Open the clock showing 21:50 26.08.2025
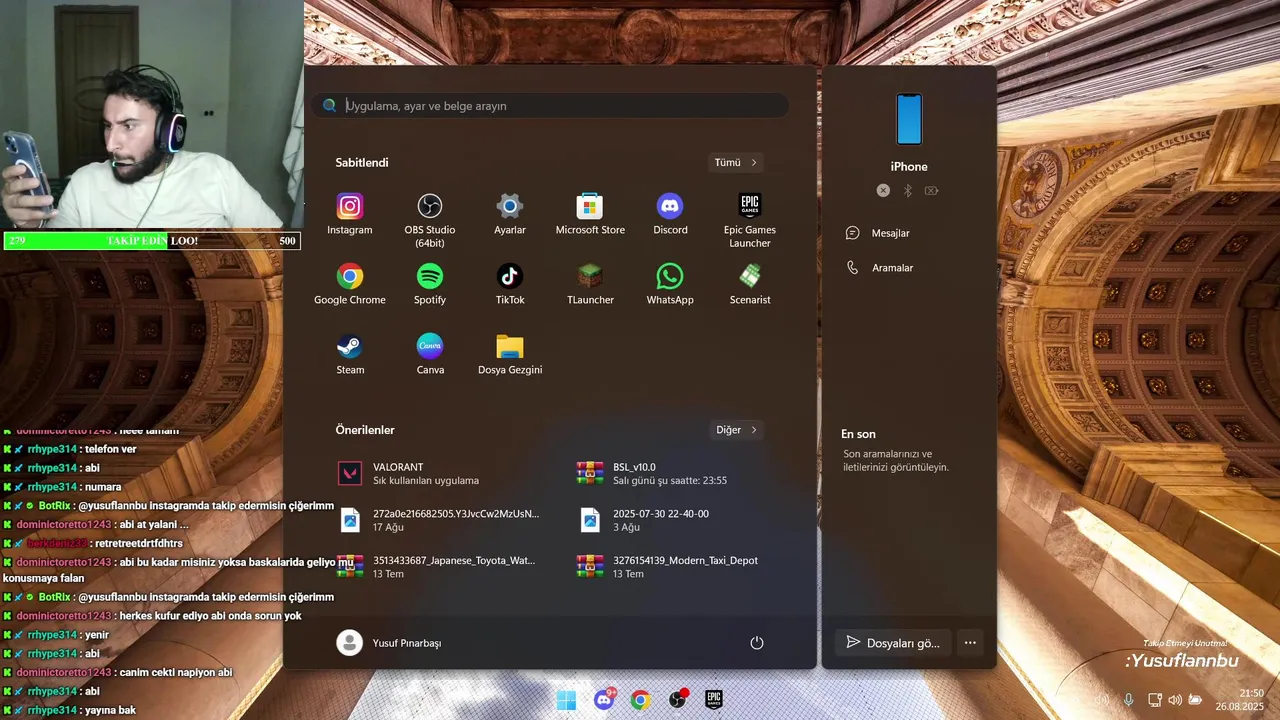This screenshot has height=720, width=1280. click(1240, 700)
